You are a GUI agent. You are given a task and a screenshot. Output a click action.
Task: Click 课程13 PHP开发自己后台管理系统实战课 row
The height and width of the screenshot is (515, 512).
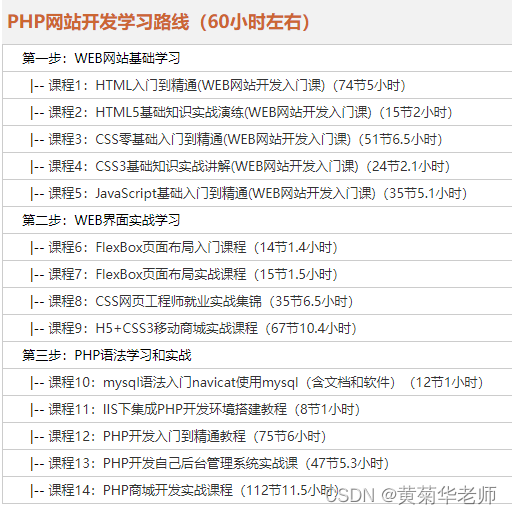click(257, 463)
